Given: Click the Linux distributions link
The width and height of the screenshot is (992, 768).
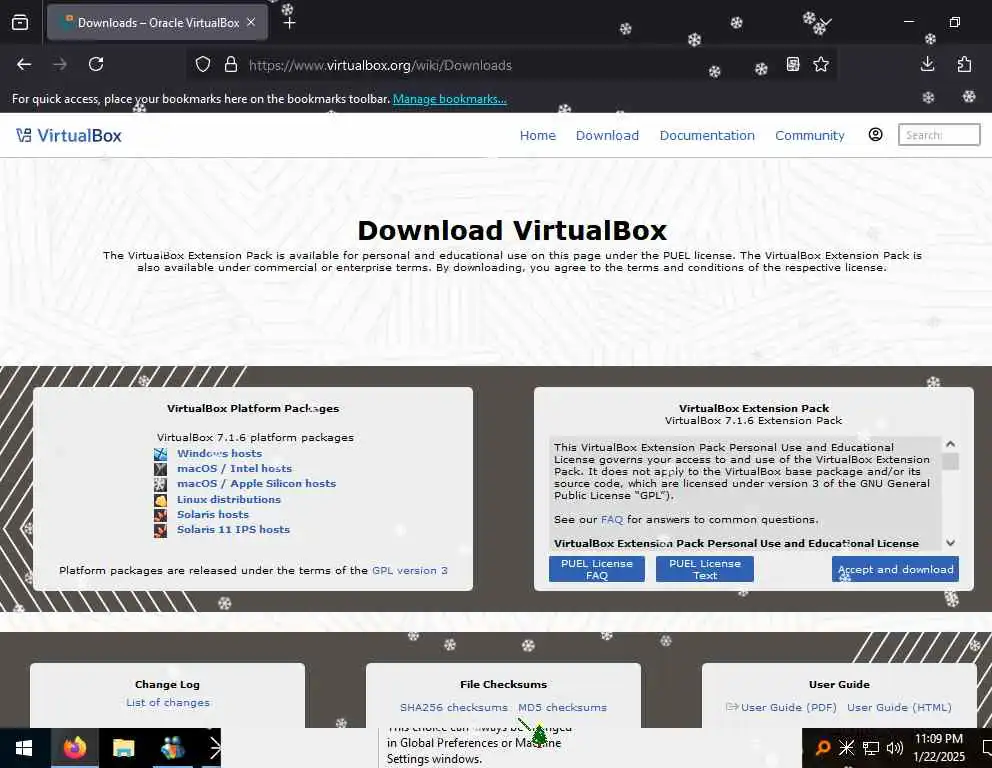Looking at the screenshot, I should click(x=228, y=499).
